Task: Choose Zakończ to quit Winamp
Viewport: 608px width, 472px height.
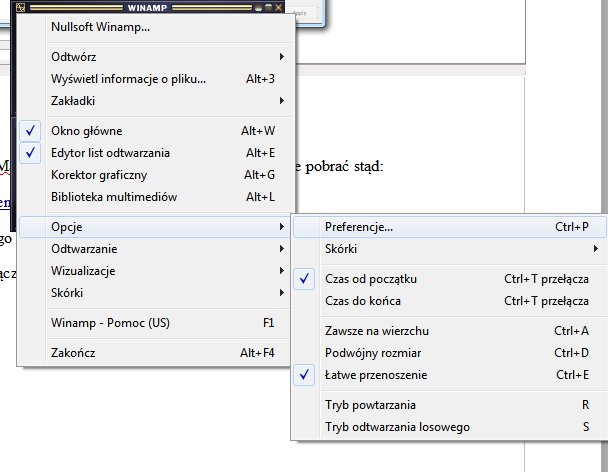Action: (155, 353)
